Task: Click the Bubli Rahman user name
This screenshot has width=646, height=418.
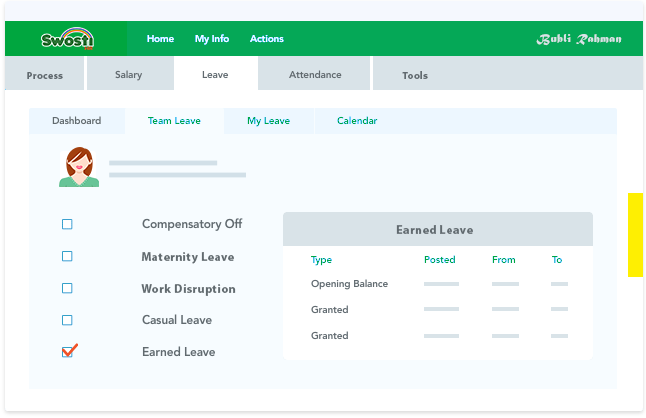Action: tap(579, 39)
